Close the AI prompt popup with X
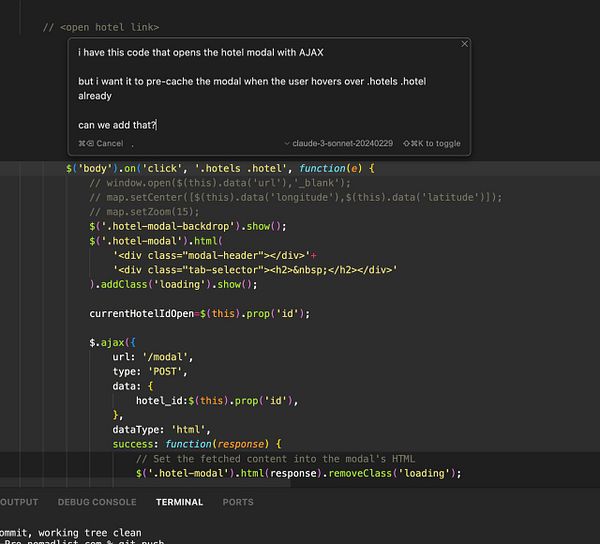Viewport: 600px width, 544px height. click(464, 44)
